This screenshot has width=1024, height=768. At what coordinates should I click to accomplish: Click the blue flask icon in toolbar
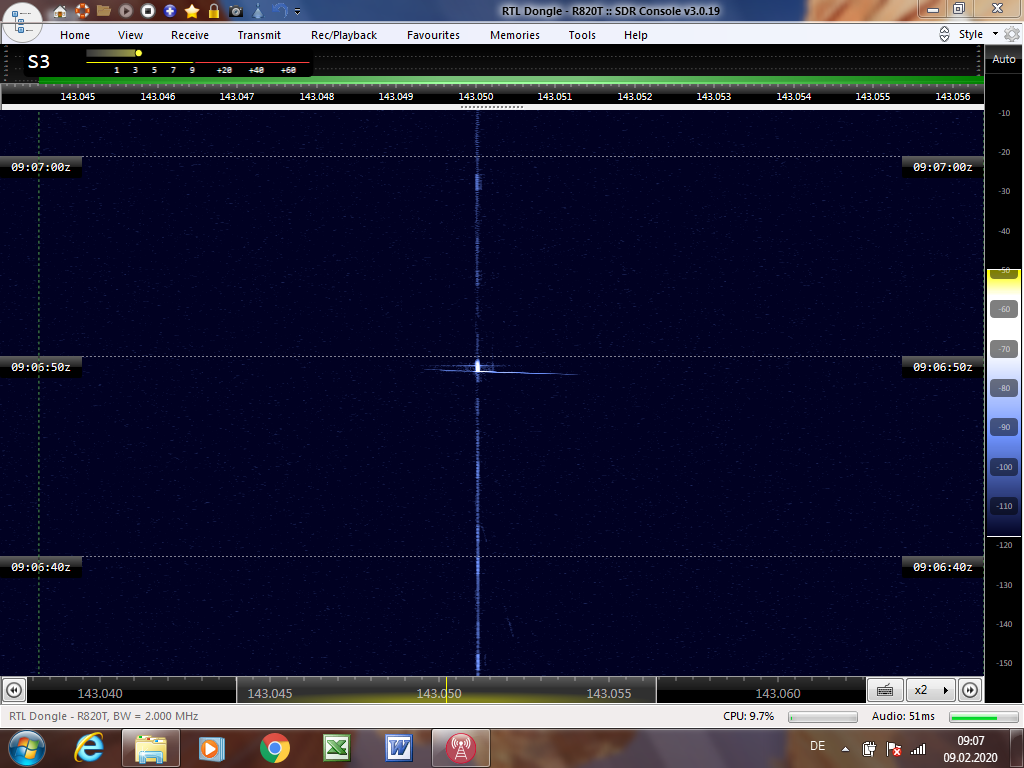258,11
